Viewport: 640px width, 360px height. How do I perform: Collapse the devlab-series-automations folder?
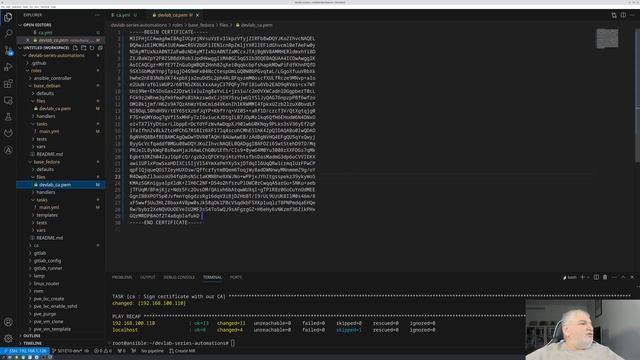click(x=60, y=56)
